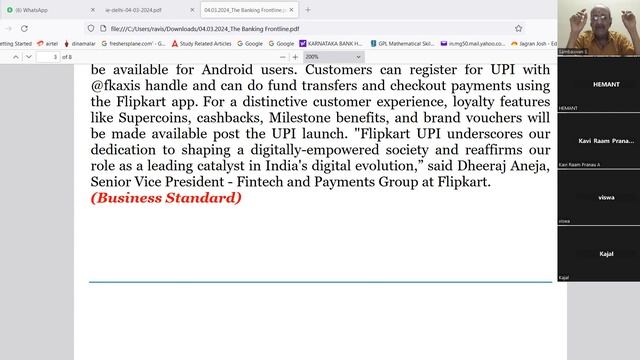Click the file page info icon
640x360 pixels.
tap(103, 28)
